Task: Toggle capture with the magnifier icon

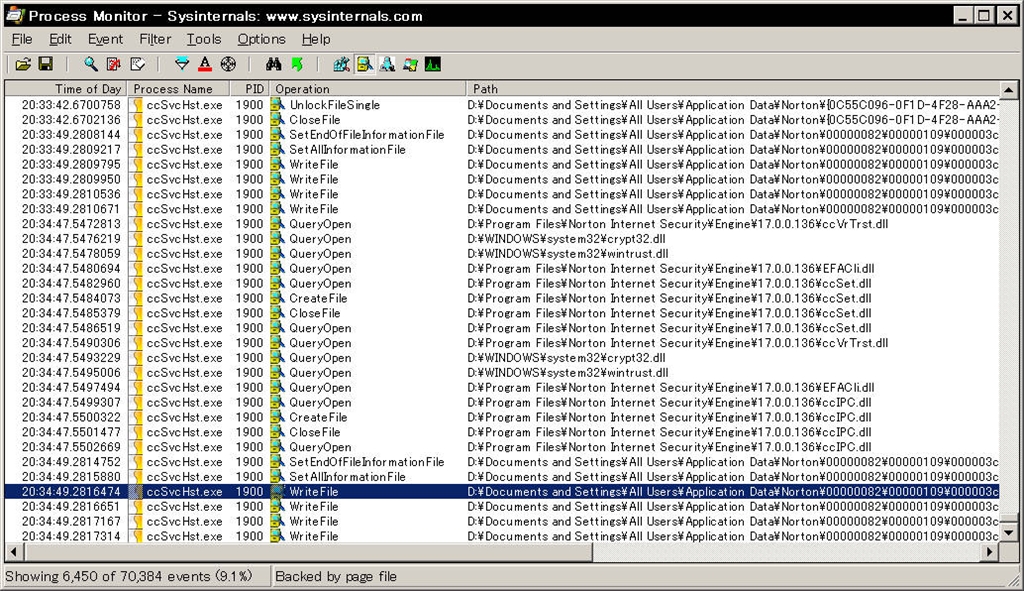Action: click(x=91, y=64)
